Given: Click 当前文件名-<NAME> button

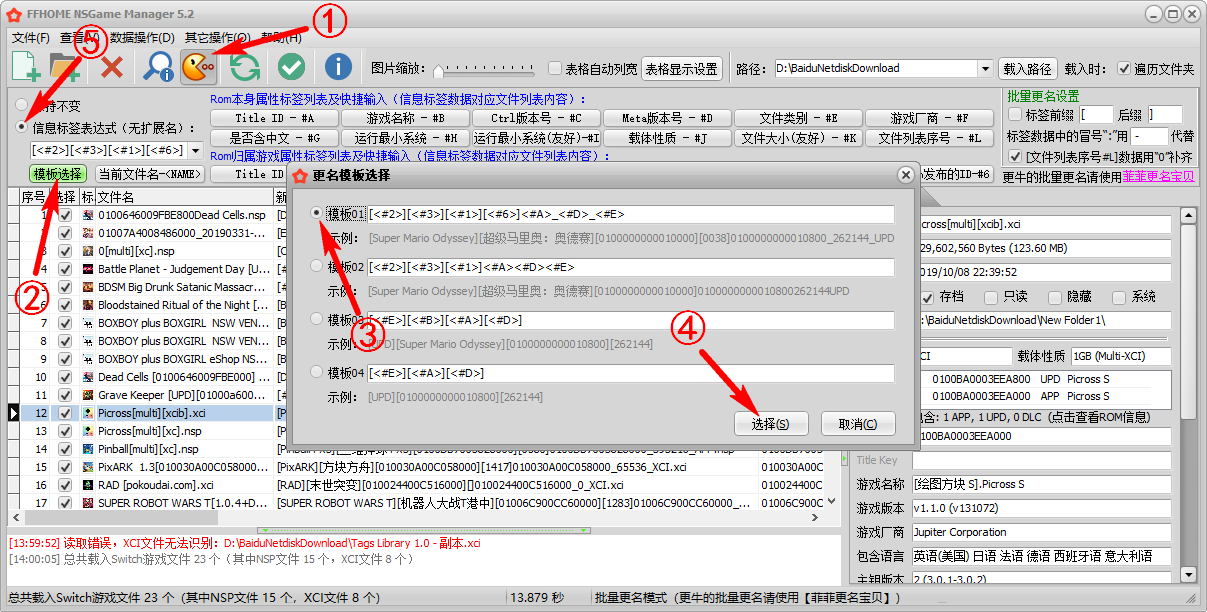Looking at the screenshot, I should (x=150, y=174).
